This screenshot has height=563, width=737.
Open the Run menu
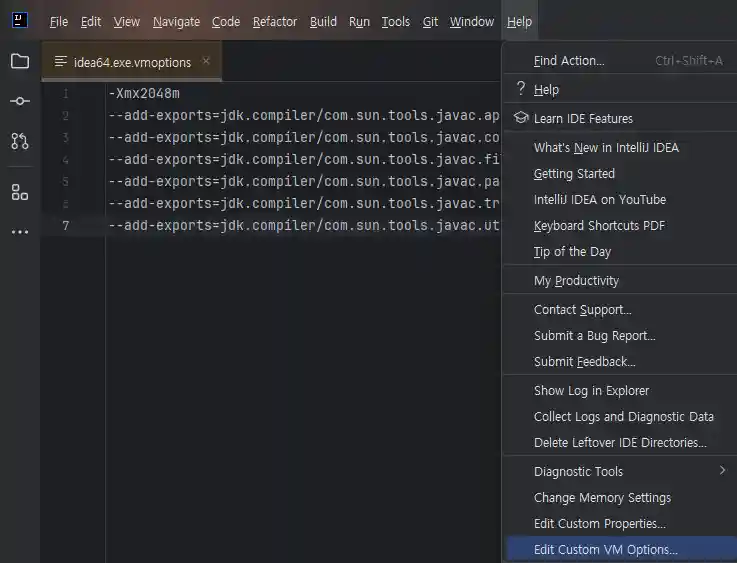point(359,22)
